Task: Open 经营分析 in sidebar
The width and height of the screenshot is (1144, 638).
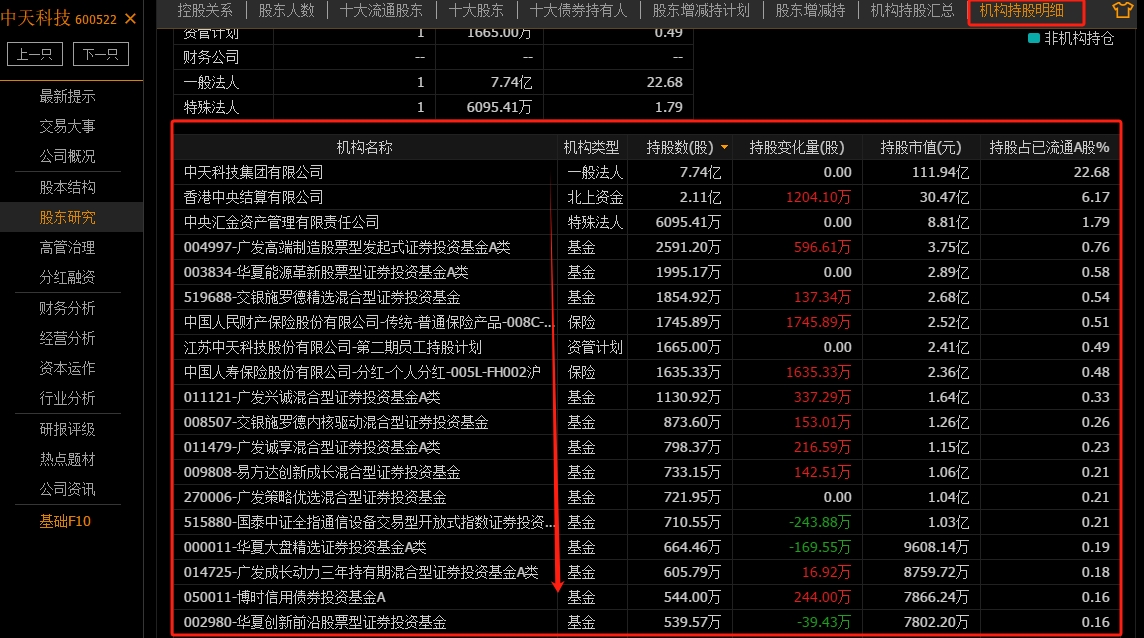Action: tap(67, 338)
